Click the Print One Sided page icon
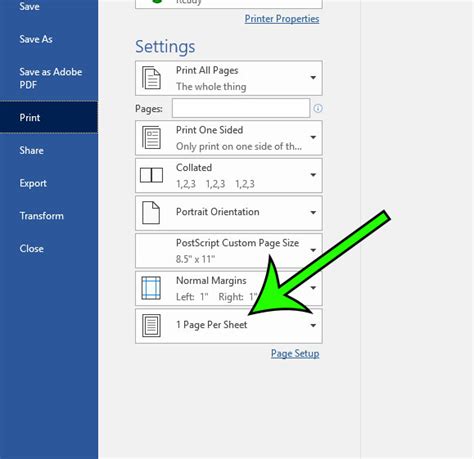This screenshot has height=459, width=474. (x=151, y=137)
